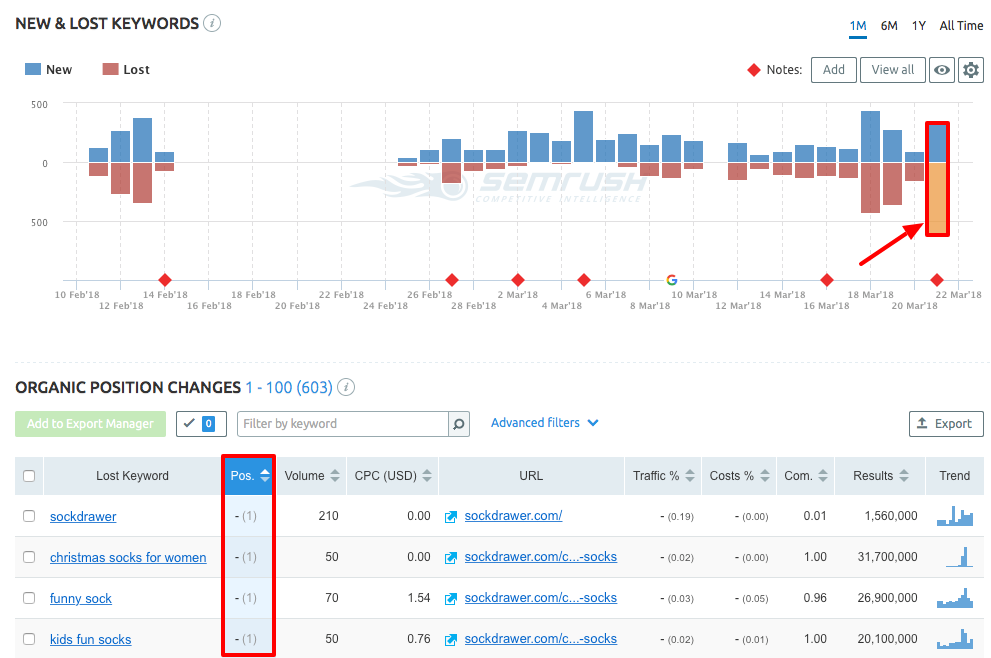Click the 26,900,000 results value
991x658 pixels.
coord(887,598)
